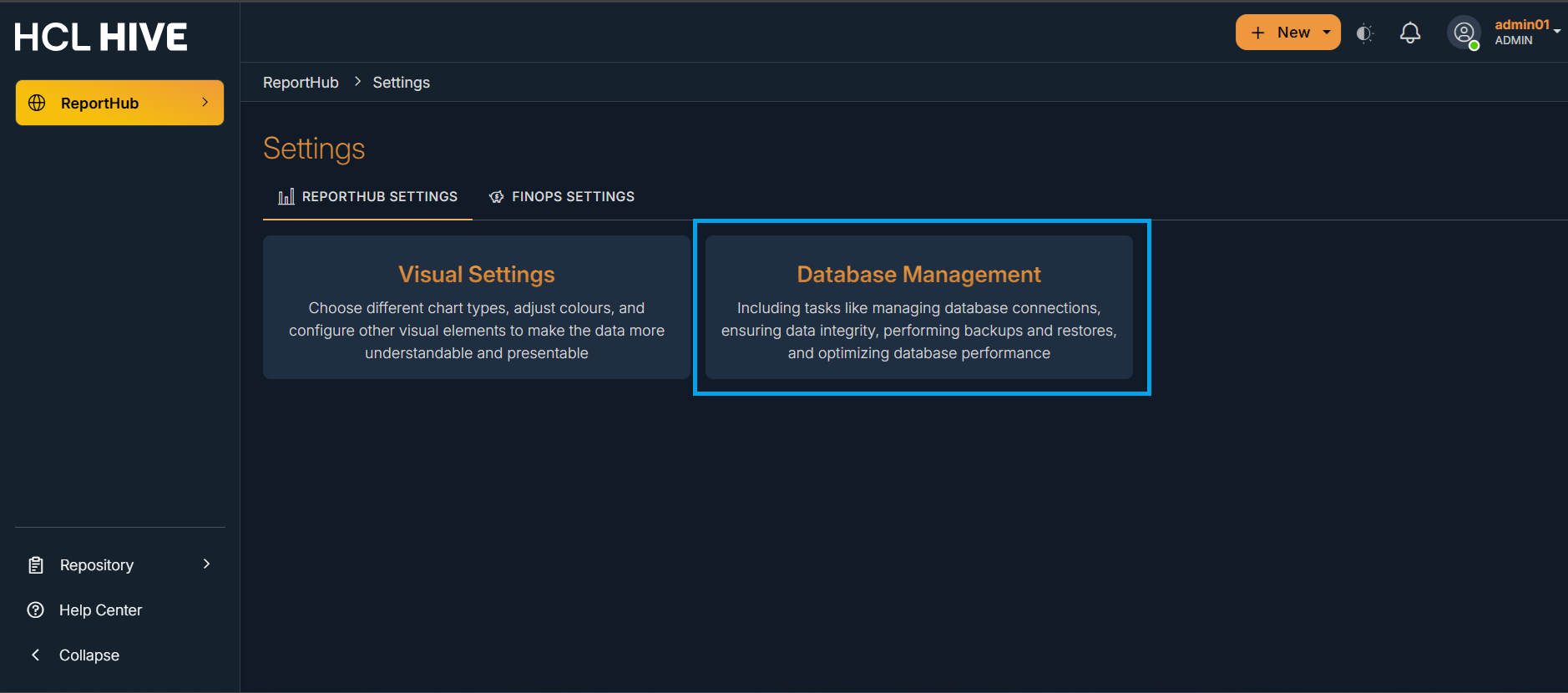The height and width of the screenshot is (693, 1568).
Task: Expand the Repository submenu chevron
Action: [206, 564]
